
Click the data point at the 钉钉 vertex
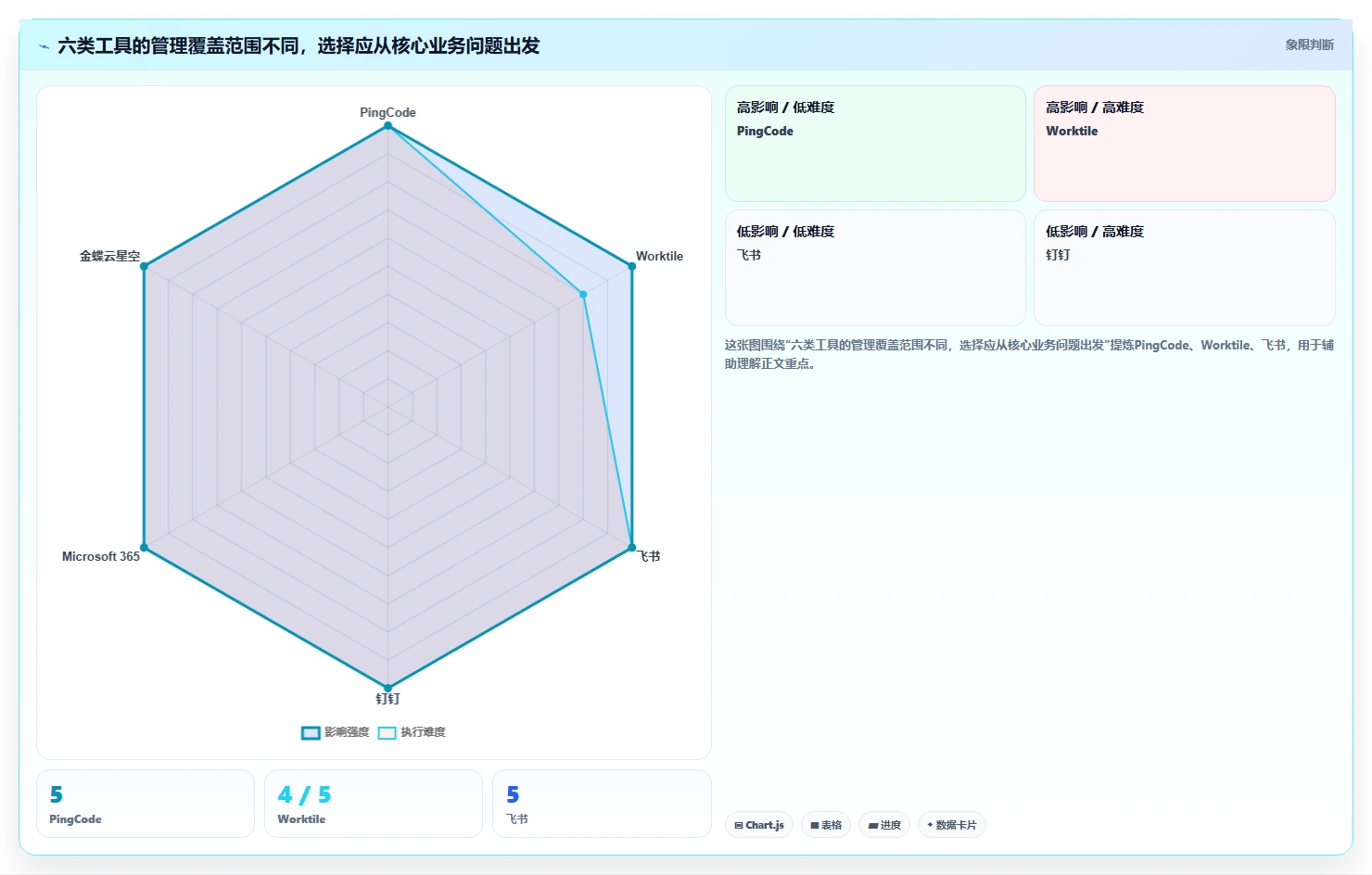387,689
